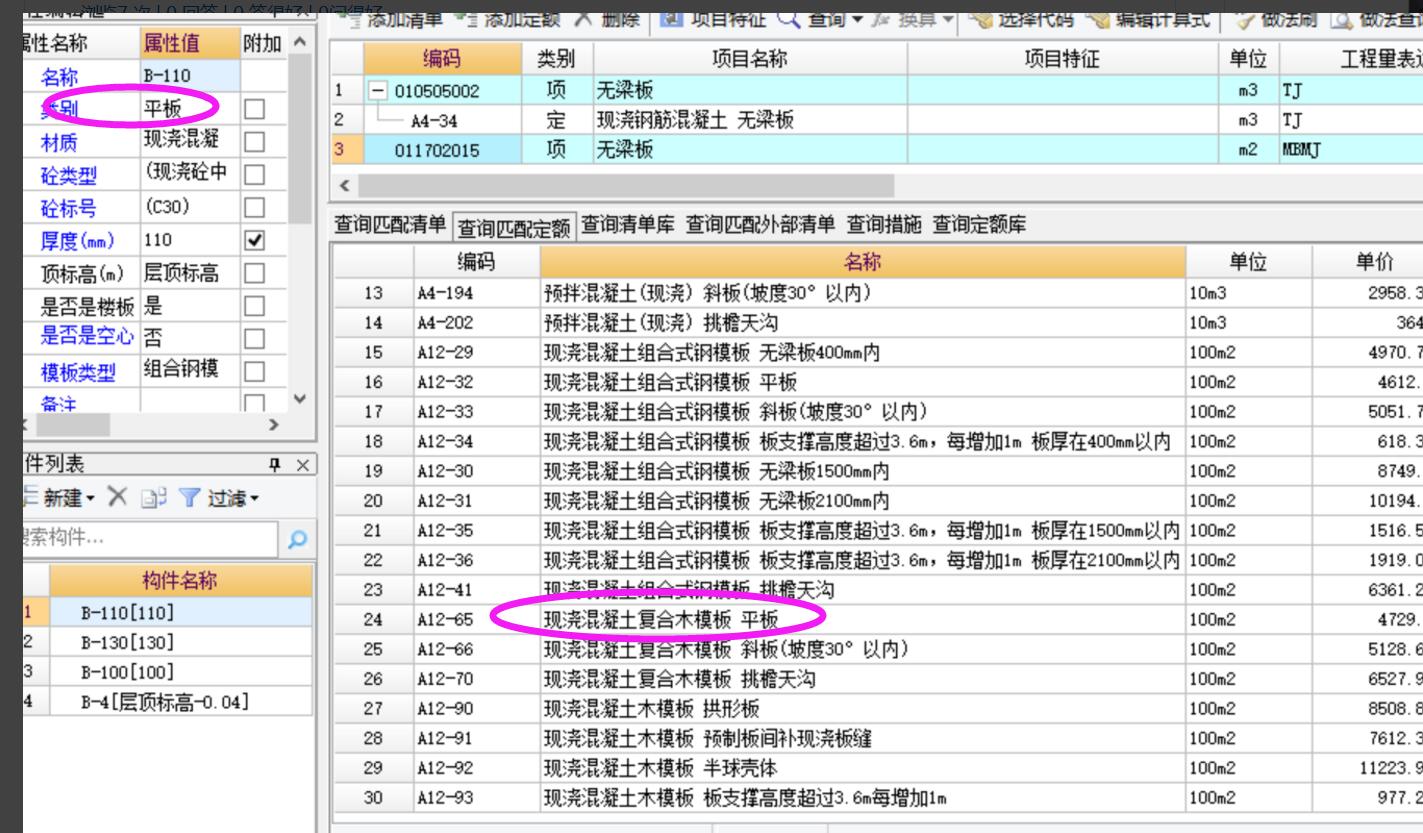Select row A12-90 木模板 拱形板
This screenshot has width=1423, height=833.
point(877,708)
